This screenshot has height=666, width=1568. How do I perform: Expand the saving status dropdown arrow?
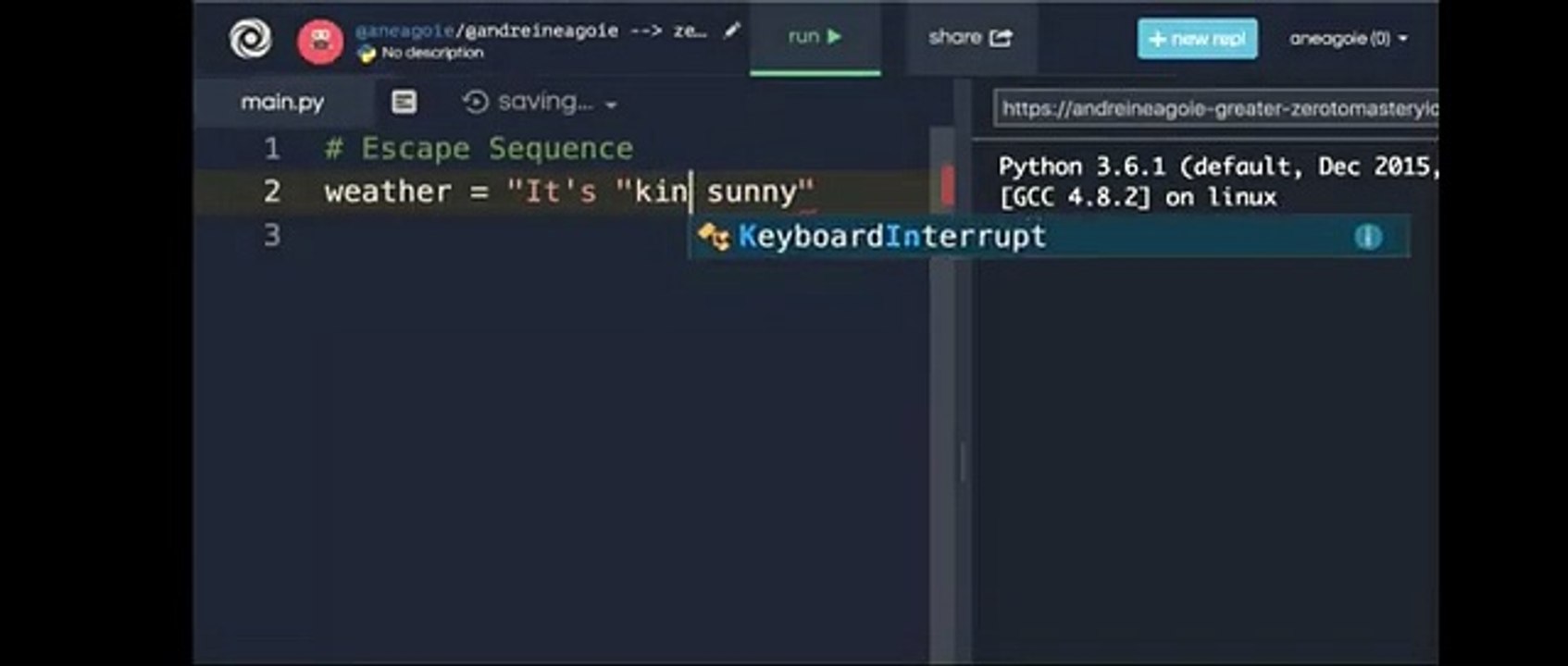pyautogui.click(x=611, y=105)
